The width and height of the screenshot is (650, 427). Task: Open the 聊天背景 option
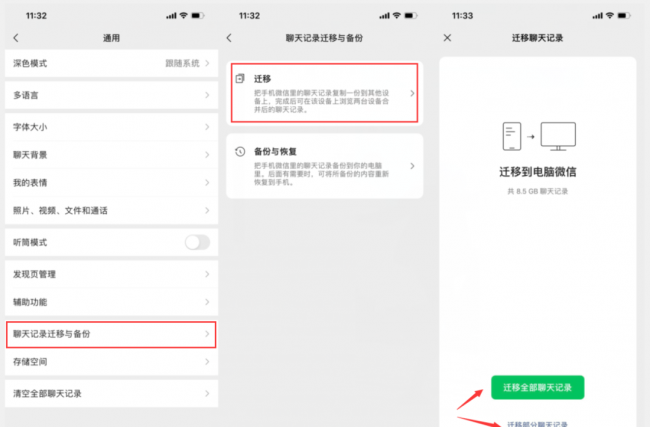(111, 155)
